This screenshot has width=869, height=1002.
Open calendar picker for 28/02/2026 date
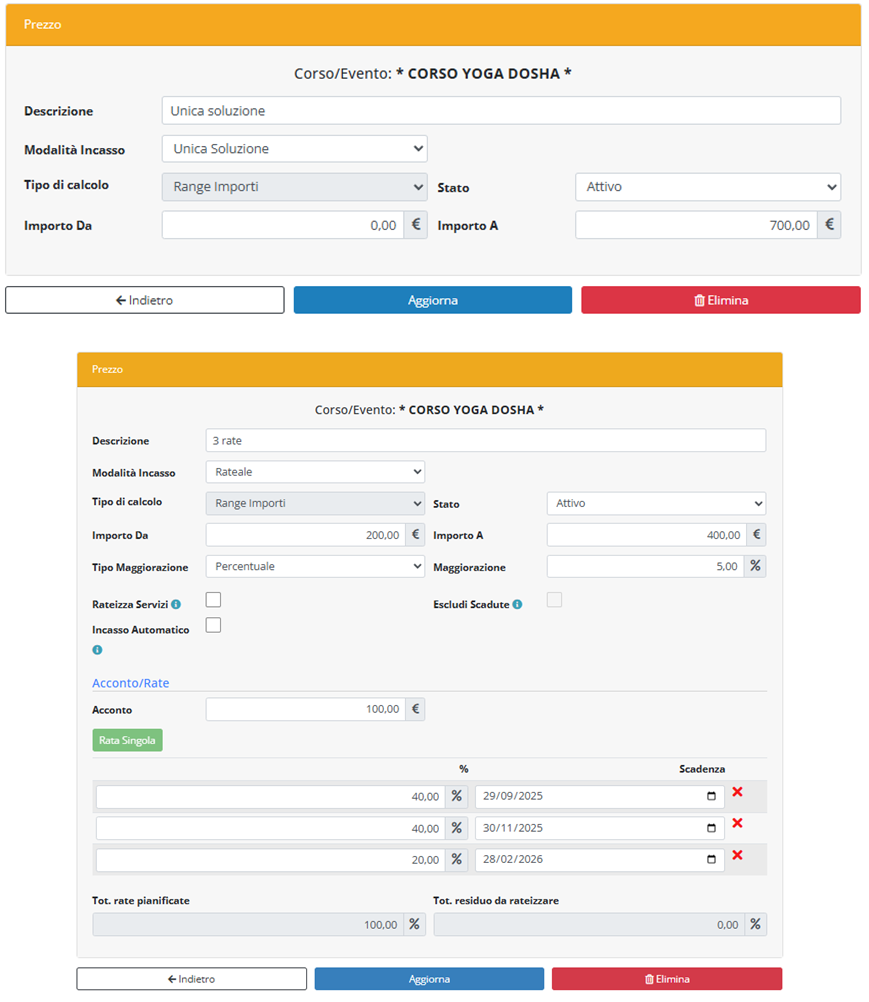click(711, 860)
